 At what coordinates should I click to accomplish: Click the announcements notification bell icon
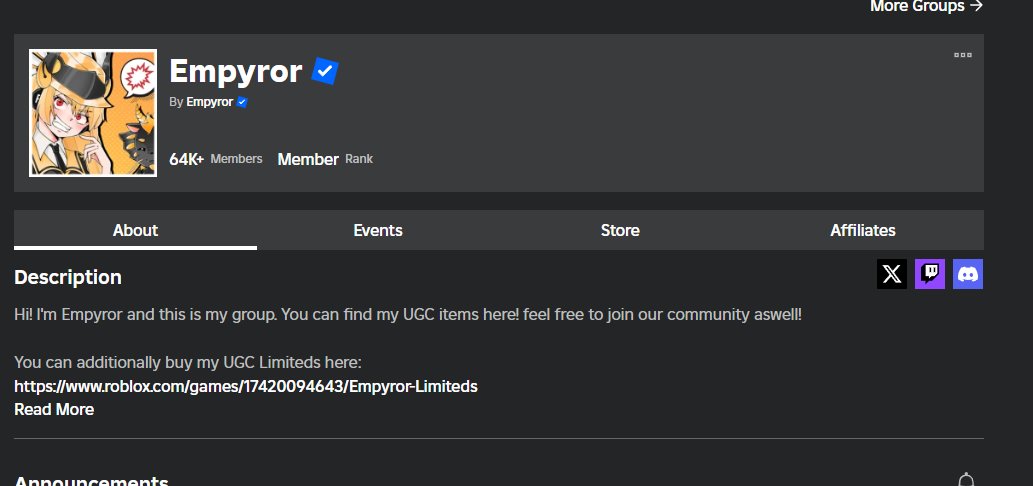point(966,479)
